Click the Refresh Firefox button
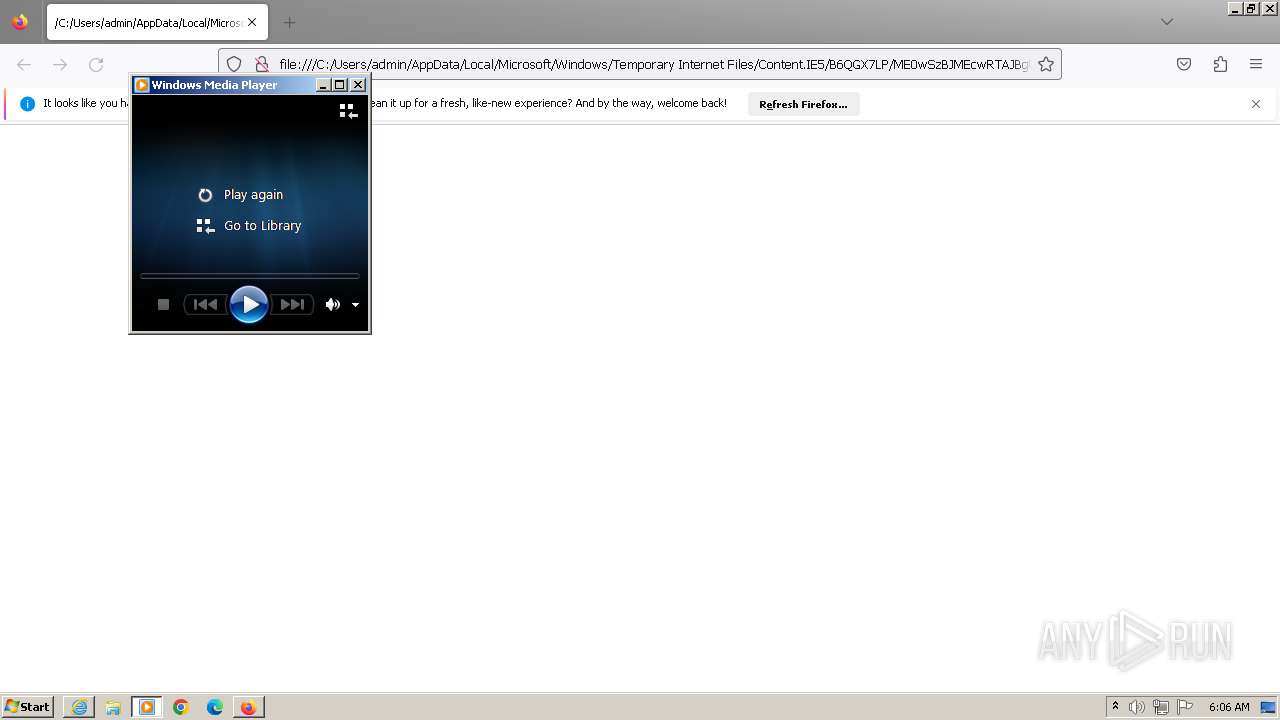 pyautogui.click(x=803, y=104)
